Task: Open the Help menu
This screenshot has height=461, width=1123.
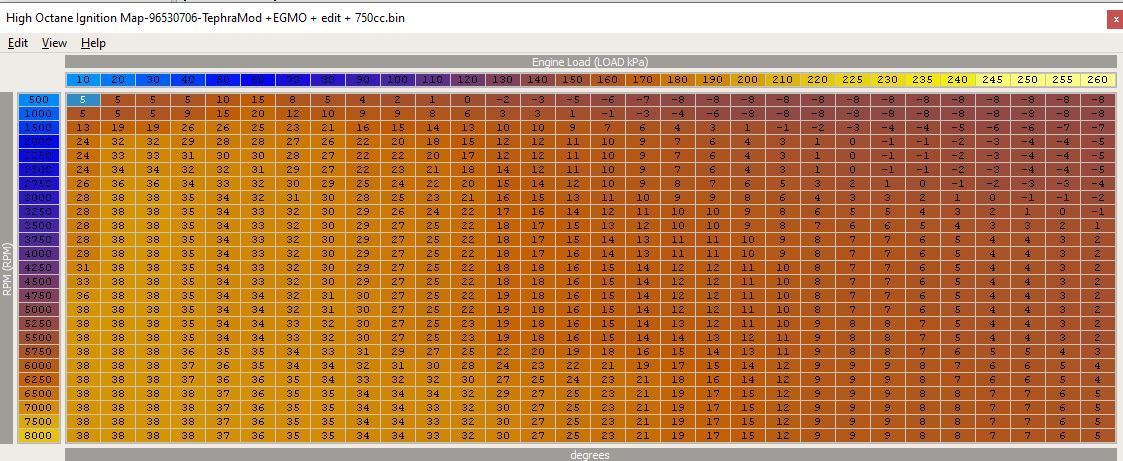Action: pyautogui.click(x=93, y=43)
